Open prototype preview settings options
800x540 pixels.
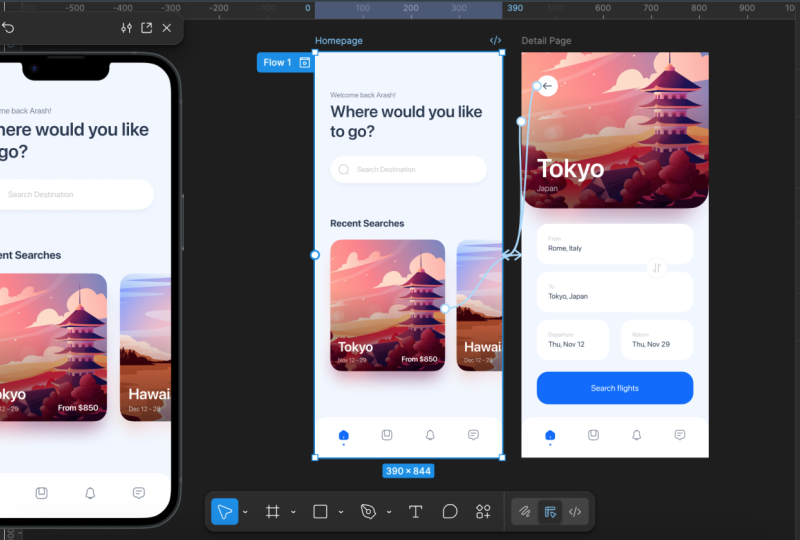(x=127, y=28)
